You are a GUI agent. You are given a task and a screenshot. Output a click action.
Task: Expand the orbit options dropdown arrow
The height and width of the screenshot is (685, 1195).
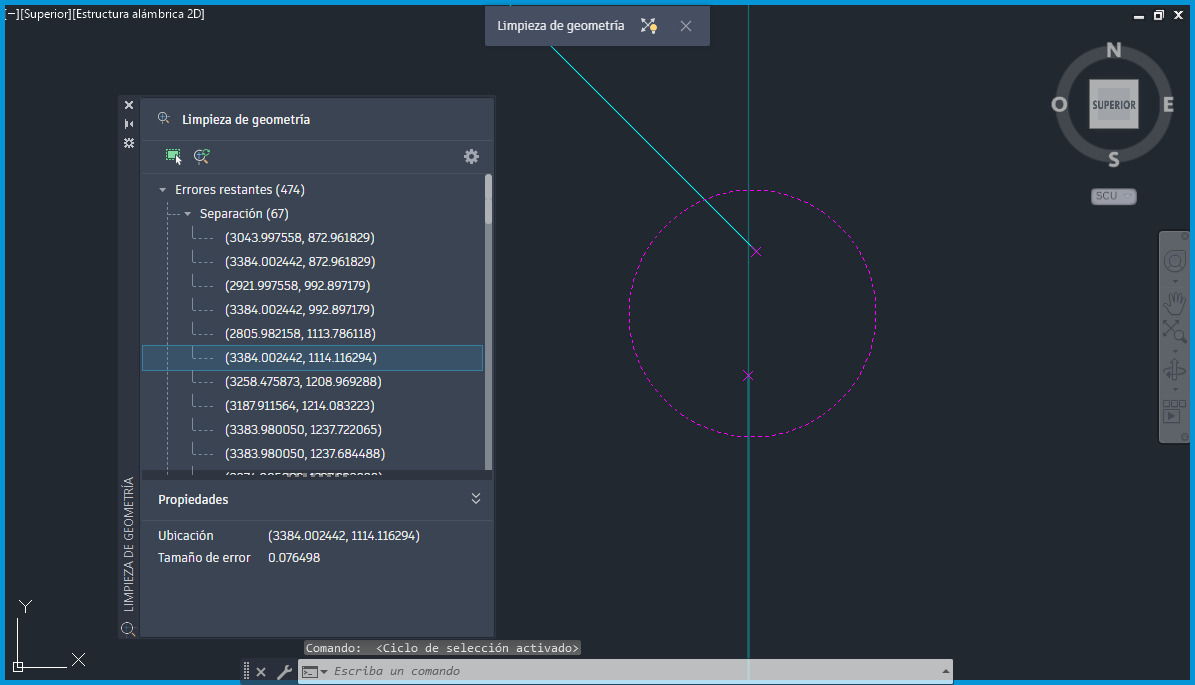[x=1174, y=389]
